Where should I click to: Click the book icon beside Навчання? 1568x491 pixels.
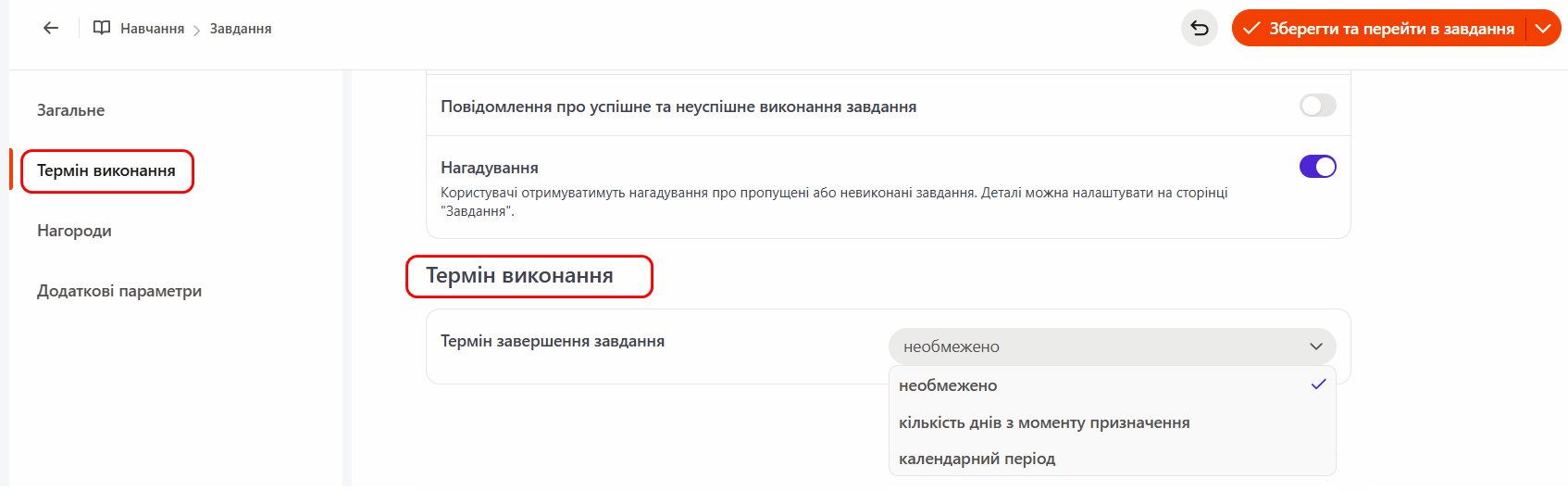pyautogui.click(x=102, y=28)
